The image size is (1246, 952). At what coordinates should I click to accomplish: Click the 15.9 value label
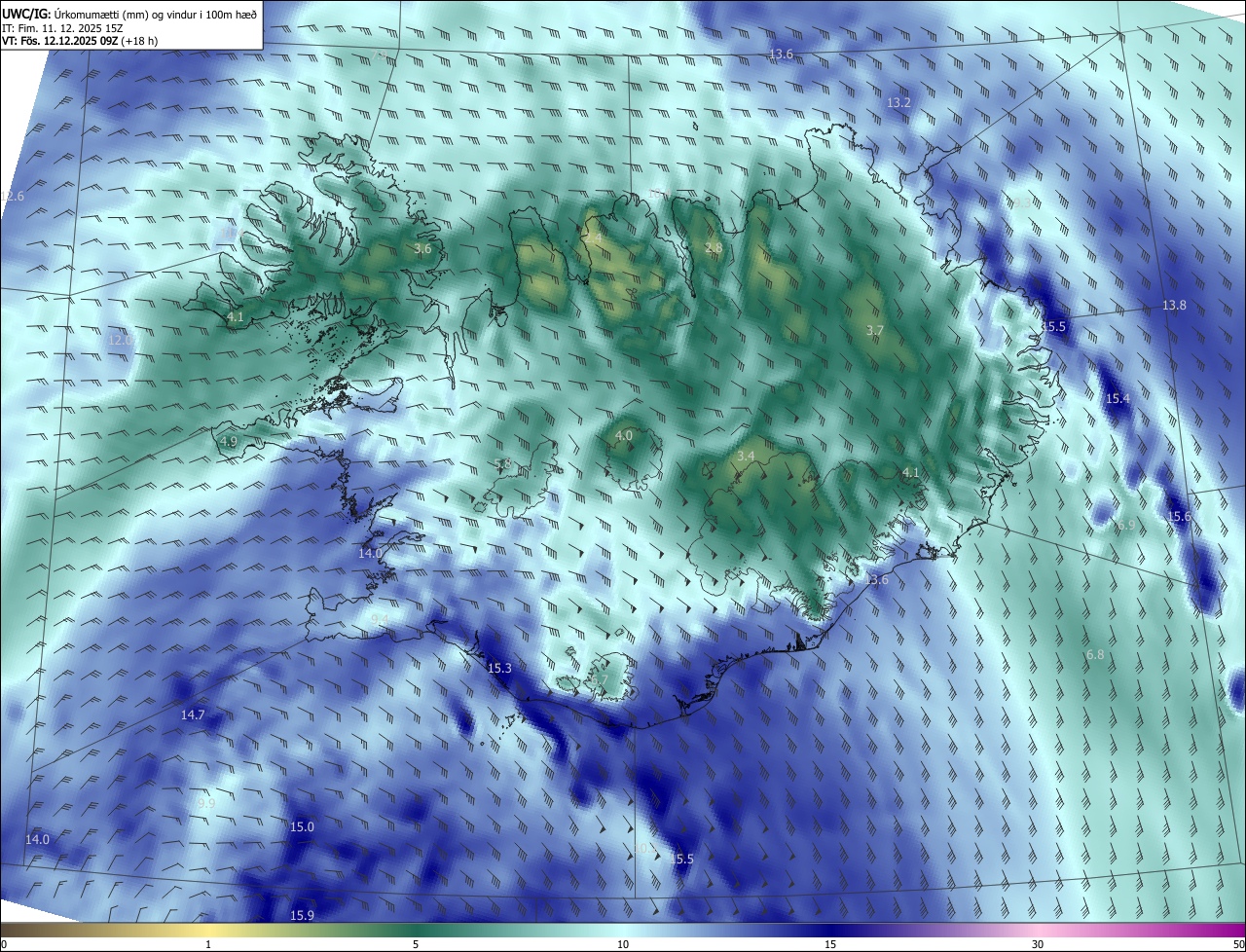pyautogui.click(x=302, y=915)
